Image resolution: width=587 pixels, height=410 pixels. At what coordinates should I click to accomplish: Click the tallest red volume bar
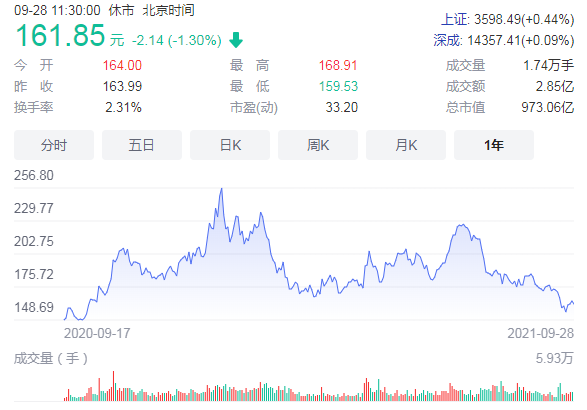pyautogui.click(x=113, y=386)
